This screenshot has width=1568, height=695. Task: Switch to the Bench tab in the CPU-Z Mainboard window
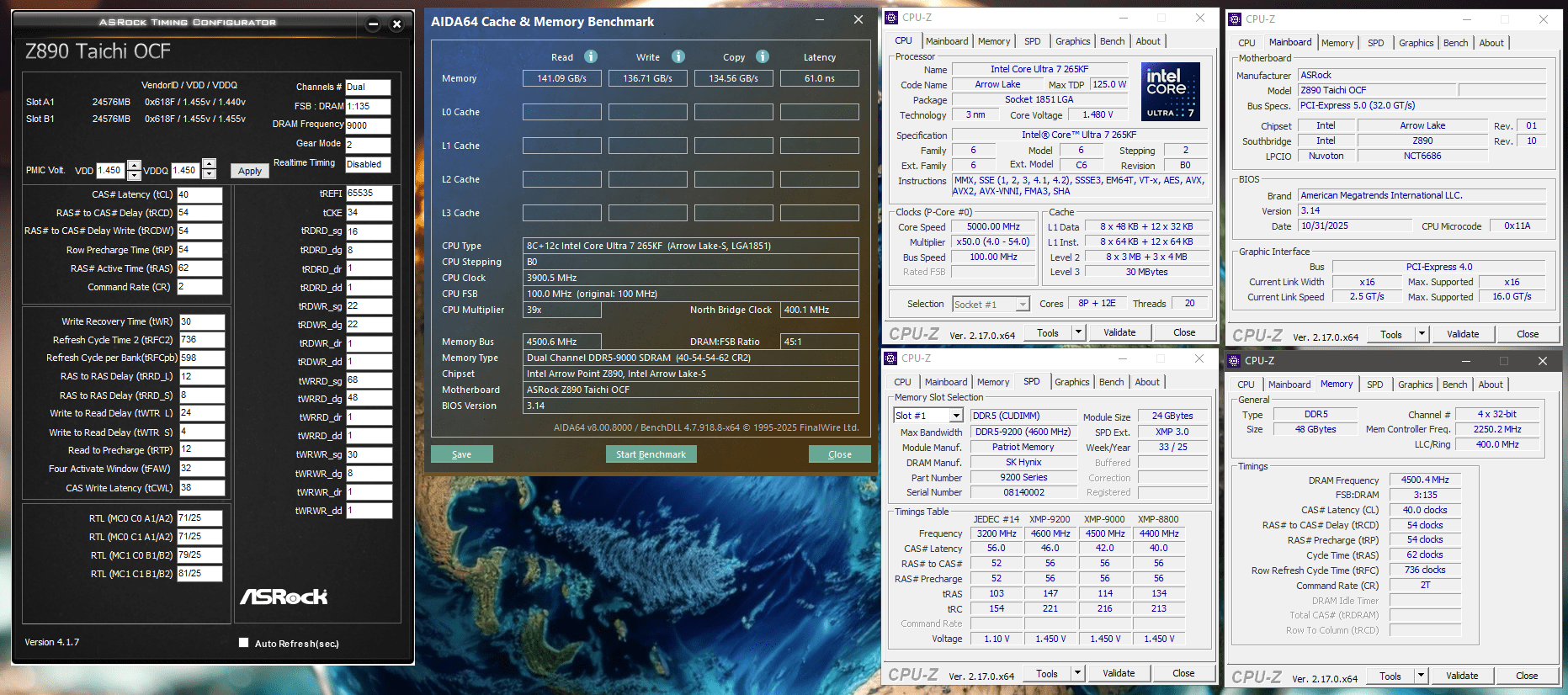1455,43
